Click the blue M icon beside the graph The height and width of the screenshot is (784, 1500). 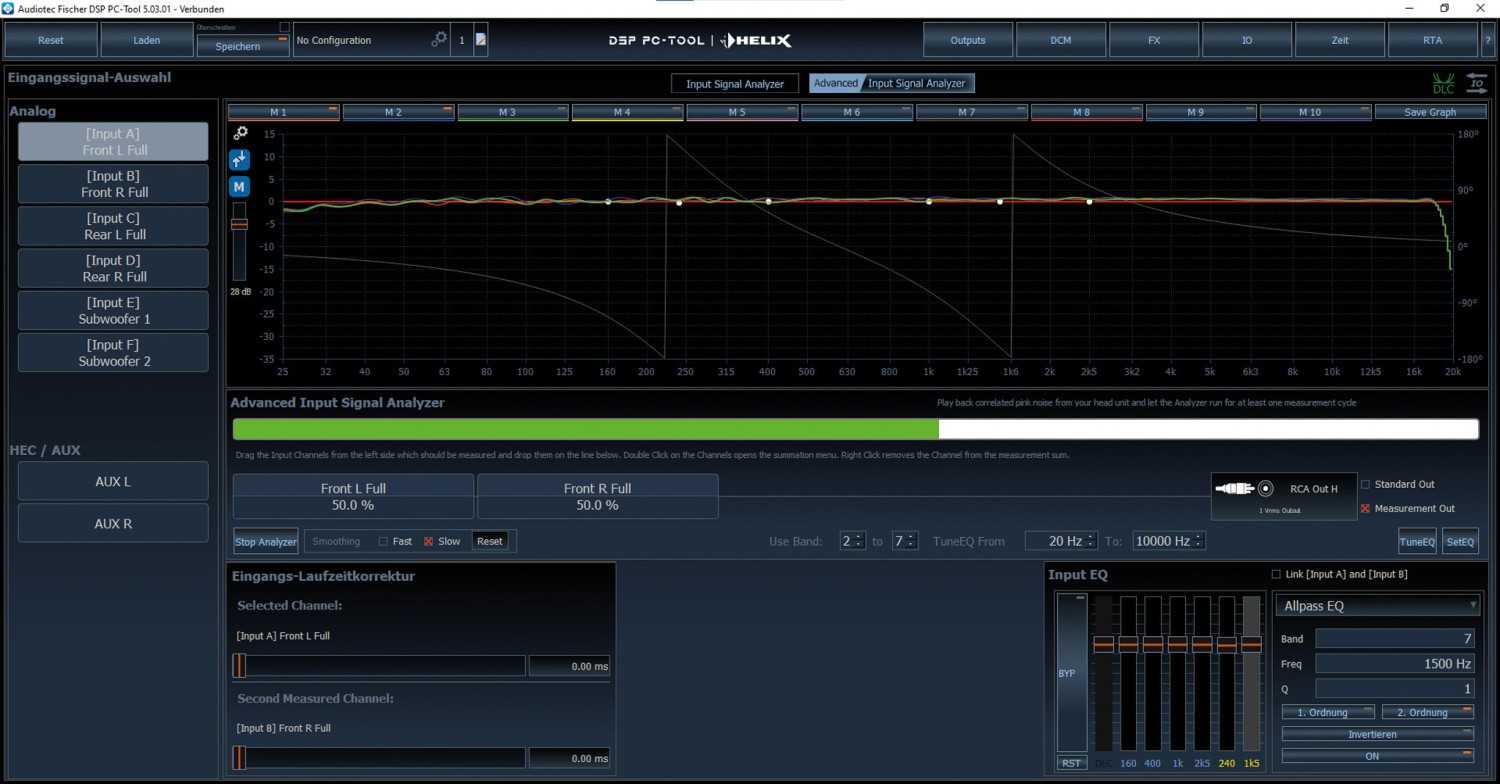[x=239, y=187]
